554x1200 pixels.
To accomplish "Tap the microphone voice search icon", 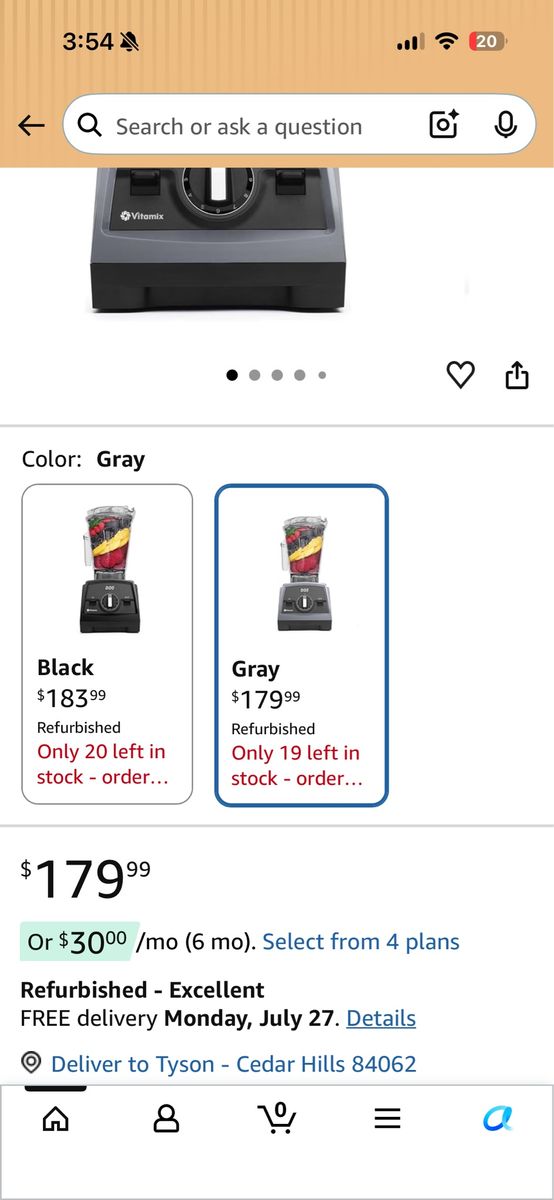I will 506,125.
